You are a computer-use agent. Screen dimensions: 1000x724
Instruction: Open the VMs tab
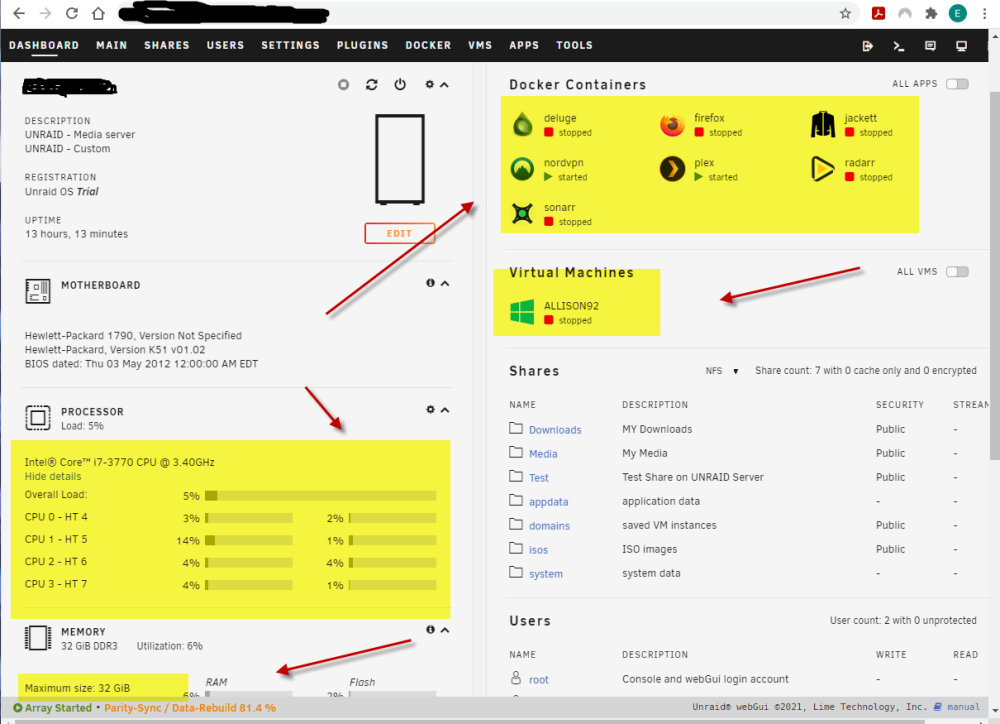[480, 45]
